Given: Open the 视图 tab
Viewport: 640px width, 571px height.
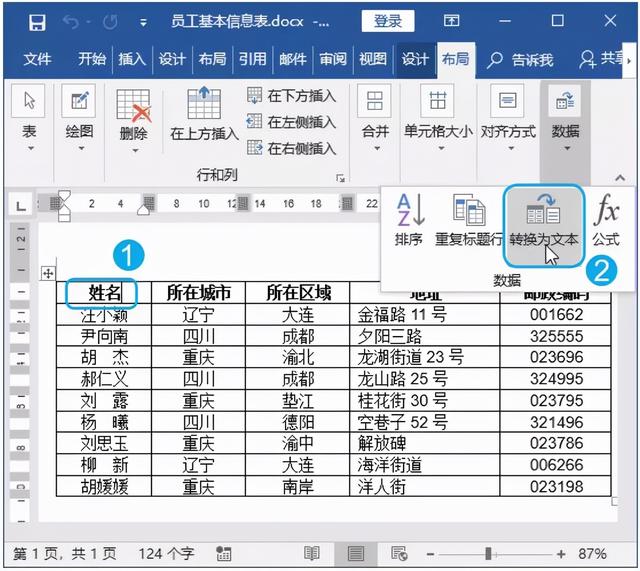Looking at the screenshot, I should [373, 59].
